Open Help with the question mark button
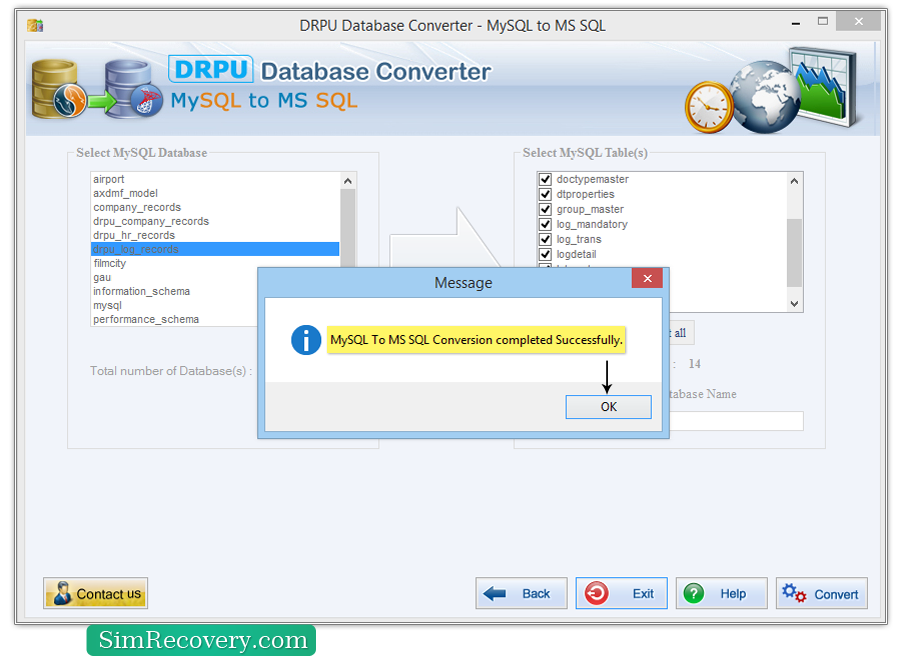Image resolution: width=900 pixels, height=658 pixels. point(721,593)
